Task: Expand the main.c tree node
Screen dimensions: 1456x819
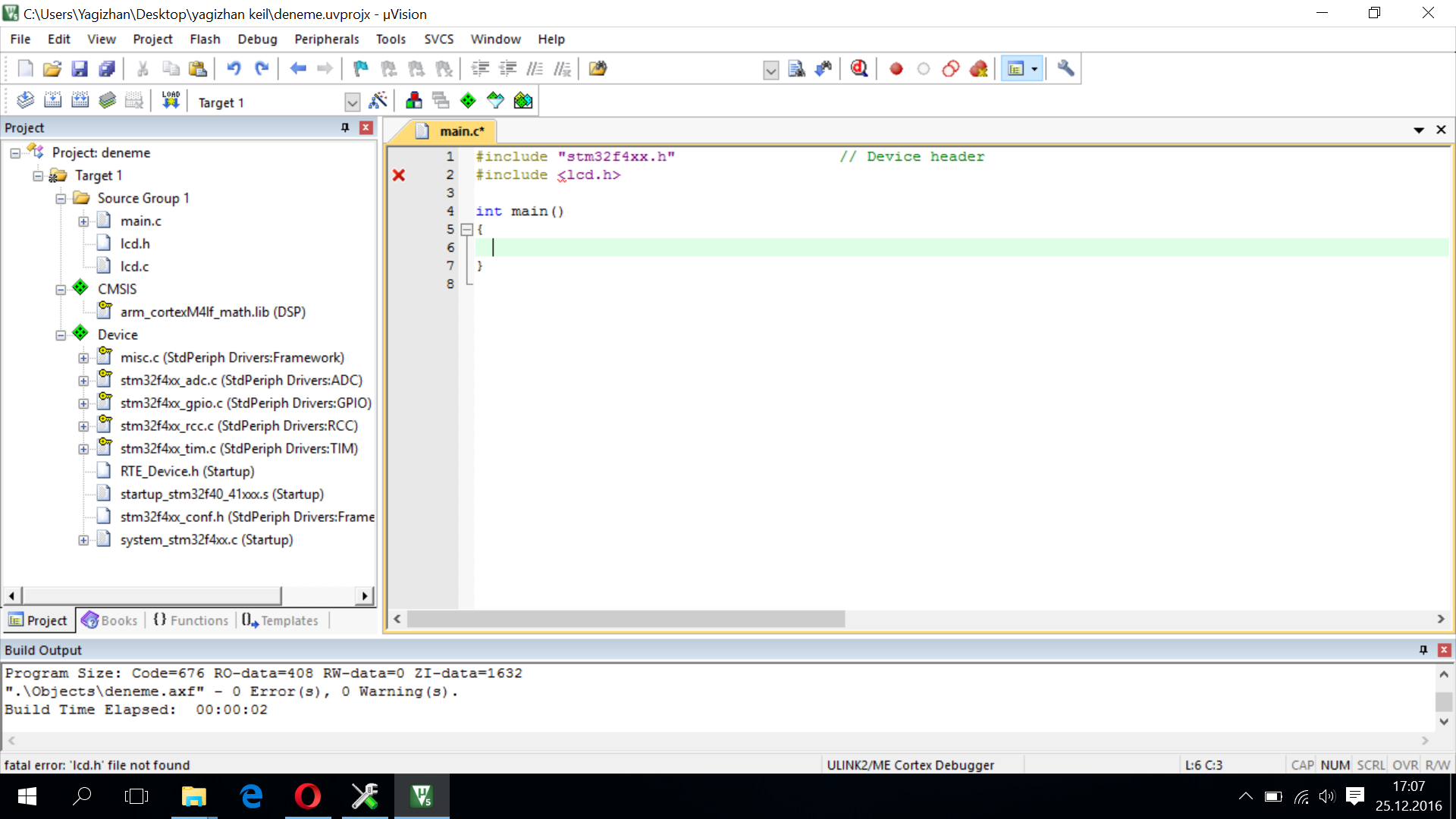Action: [x=83, y=221]
